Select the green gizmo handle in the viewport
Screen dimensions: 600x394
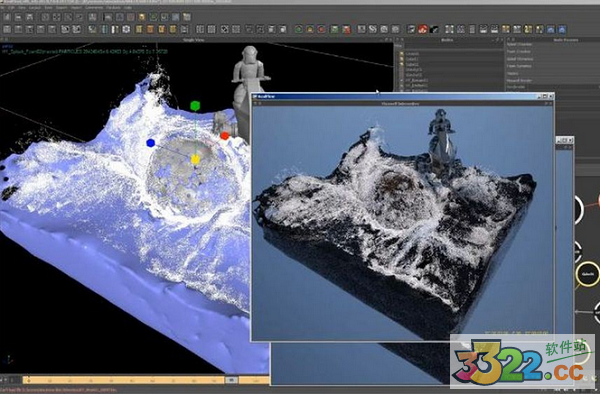point(195,106)
